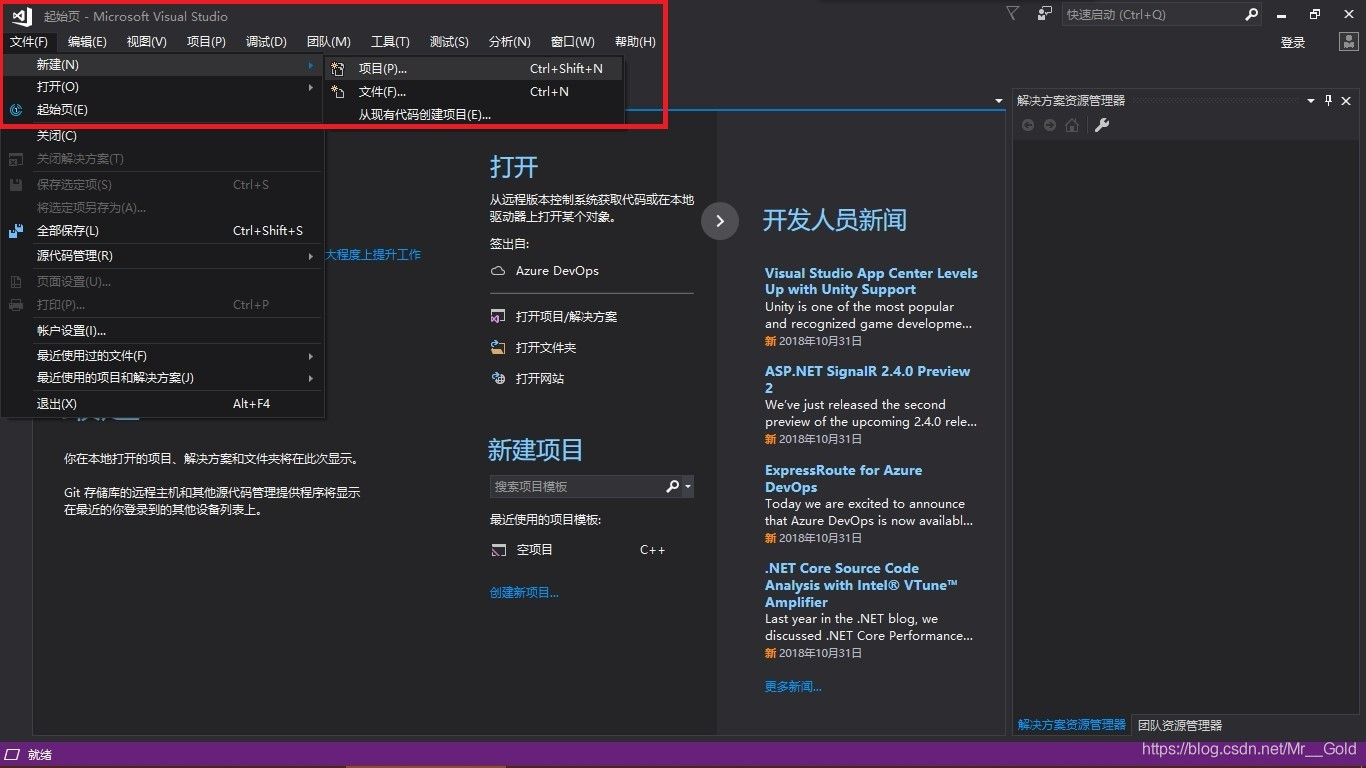The height and width of the screenshot is (768, 1366).
Task: Open the 编辑(E) menu
Action: click(x=87, y=42)
